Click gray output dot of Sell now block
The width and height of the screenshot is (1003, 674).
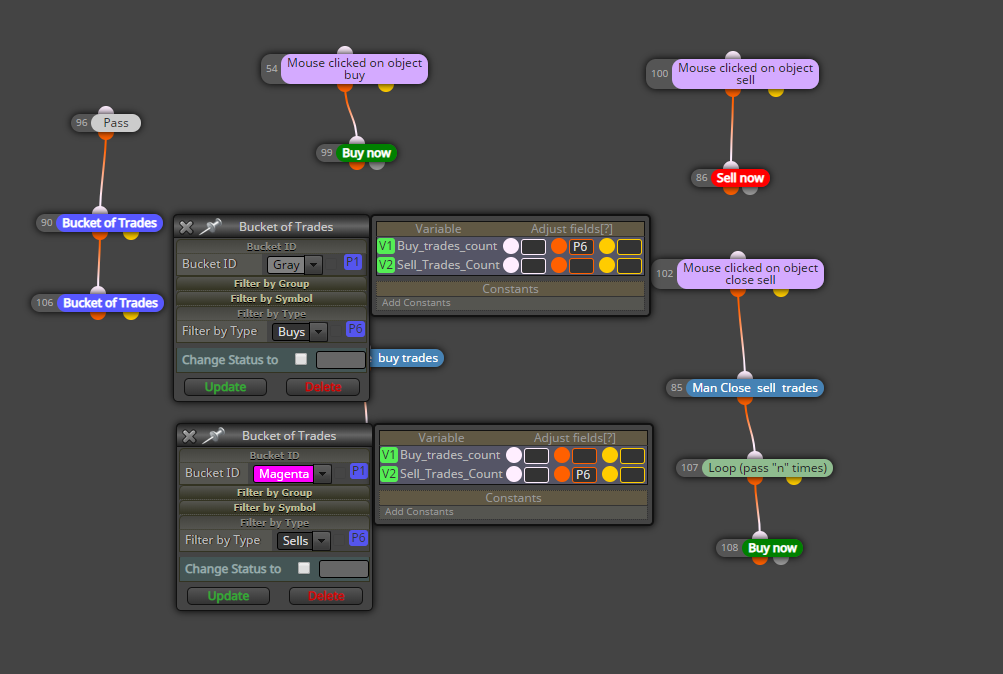(x=750, y=189)
